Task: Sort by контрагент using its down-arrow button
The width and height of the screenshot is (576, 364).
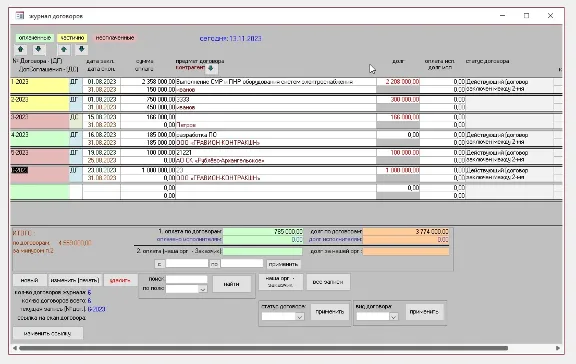Action: [211, 69]
